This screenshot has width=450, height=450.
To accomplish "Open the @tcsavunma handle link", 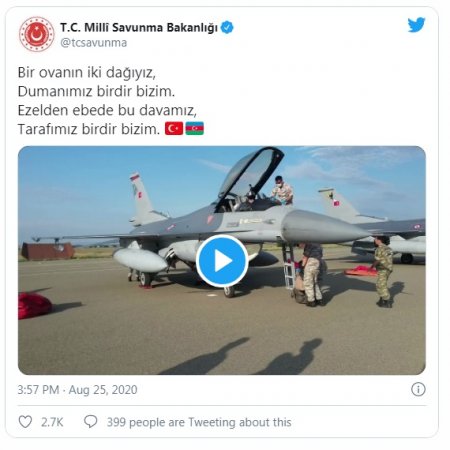I will (93, 43).
